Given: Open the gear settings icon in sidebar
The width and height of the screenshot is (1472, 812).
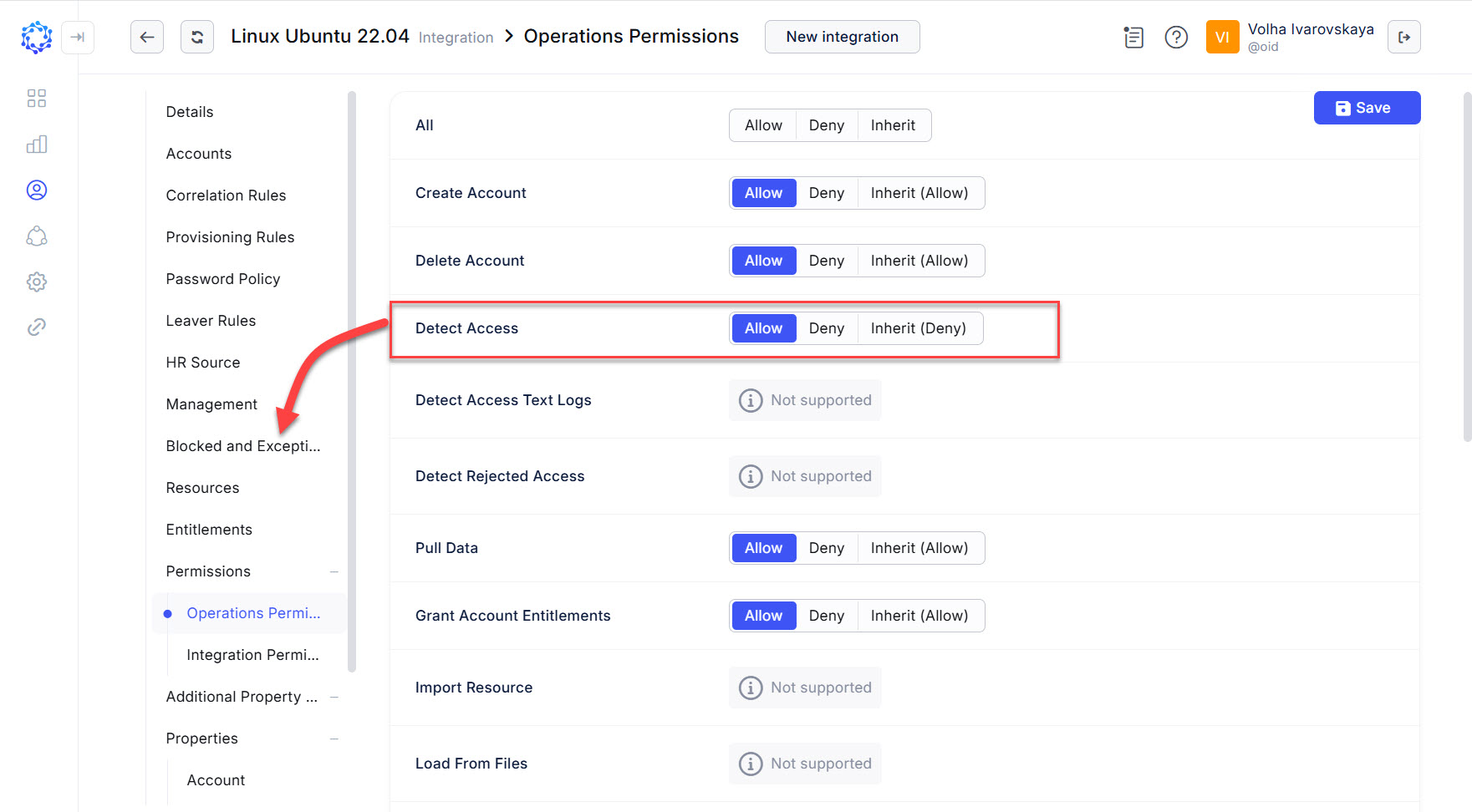Looking at the screenshot, I should [37, 282].
